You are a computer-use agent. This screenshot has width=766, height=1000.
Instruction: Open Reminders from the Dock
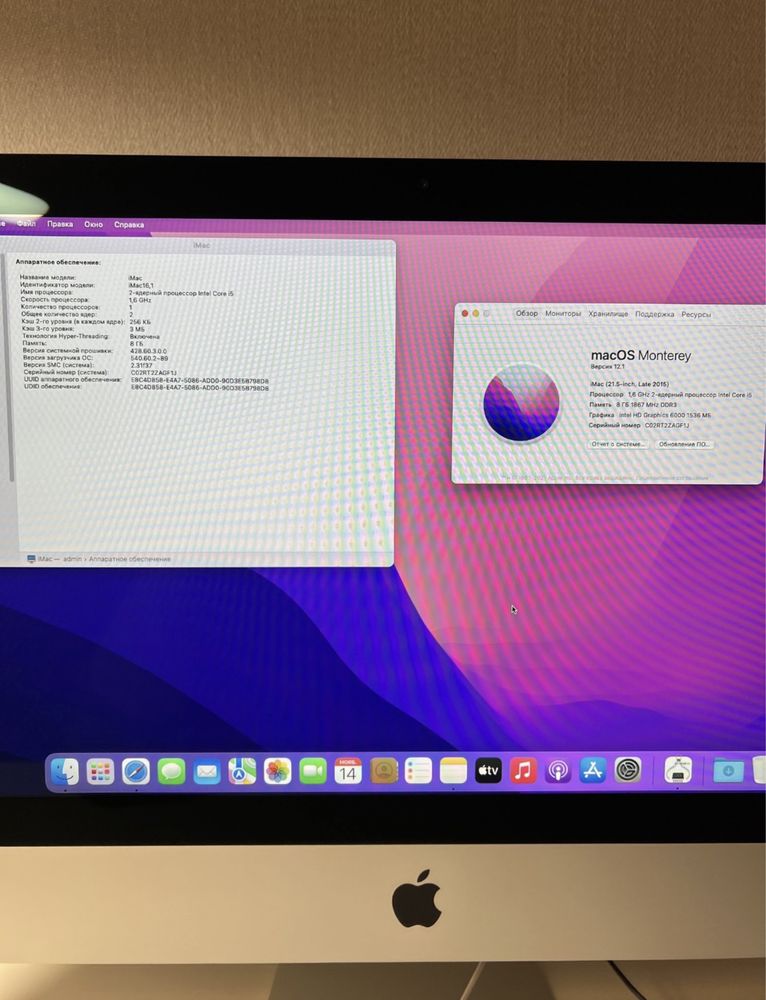click(418, 771)
